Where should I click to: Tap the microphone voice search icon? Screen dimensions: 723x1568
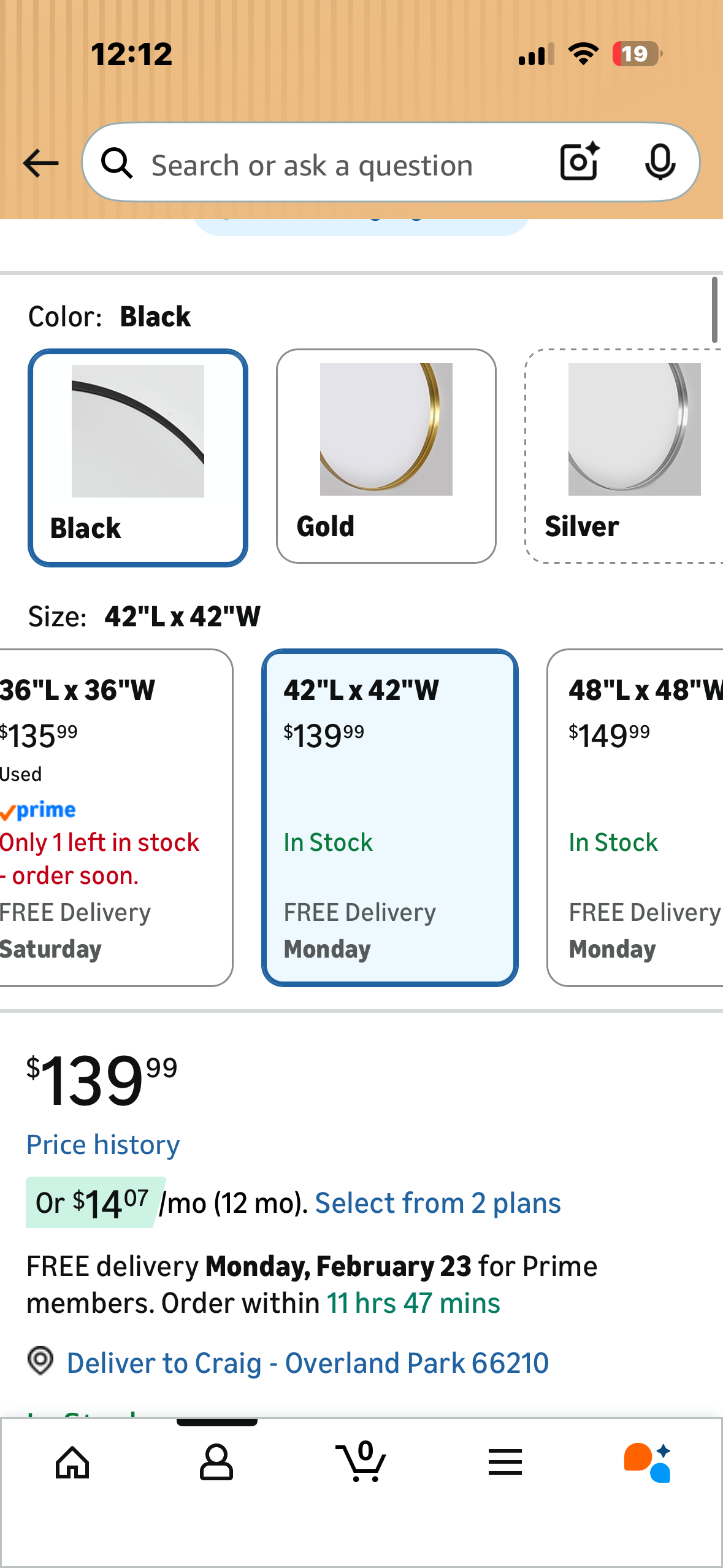(x=660, y=162)
